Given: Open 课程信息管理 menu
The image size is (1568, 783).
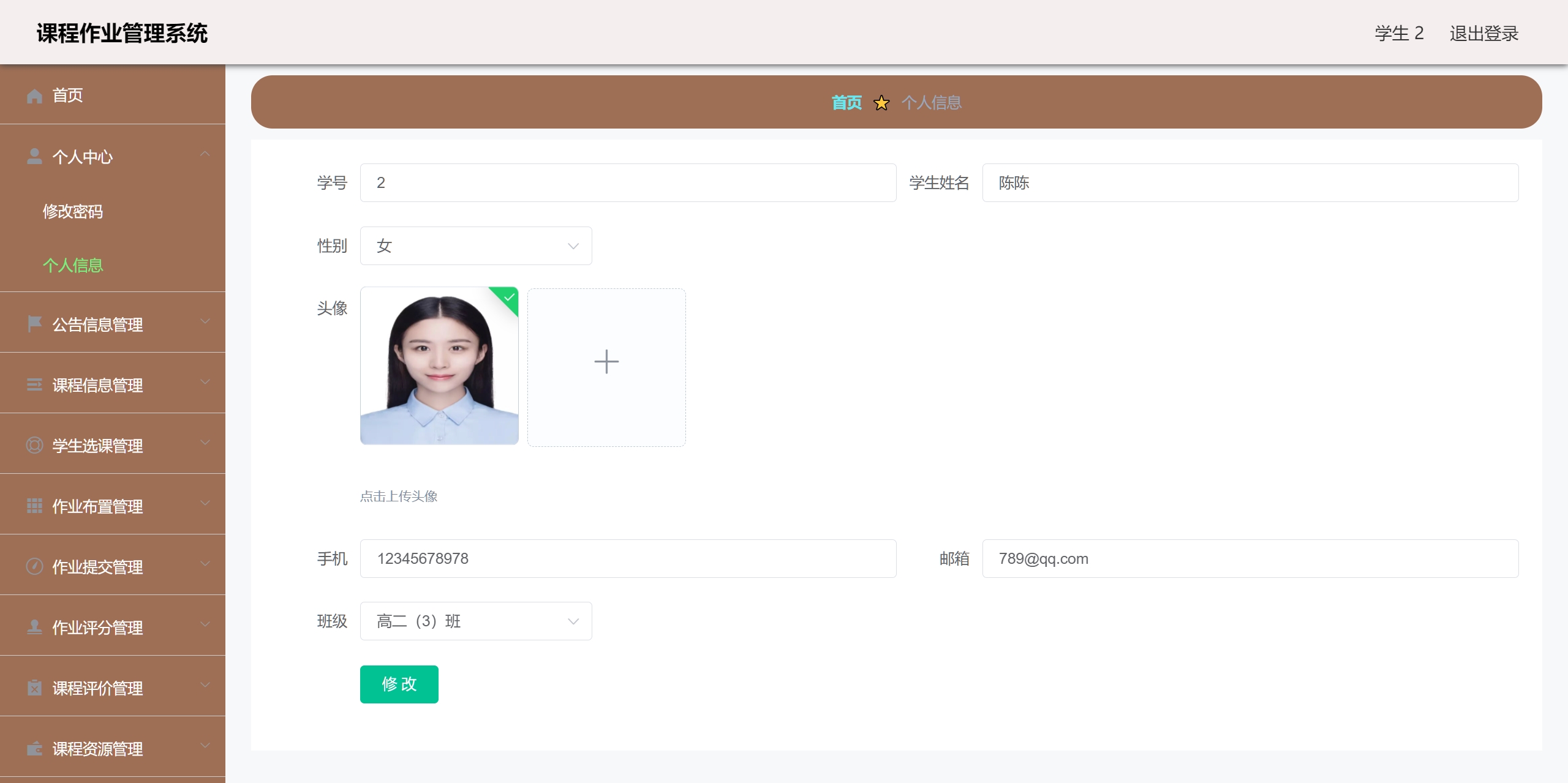Looking at the screenshot, I should point(113,384).
